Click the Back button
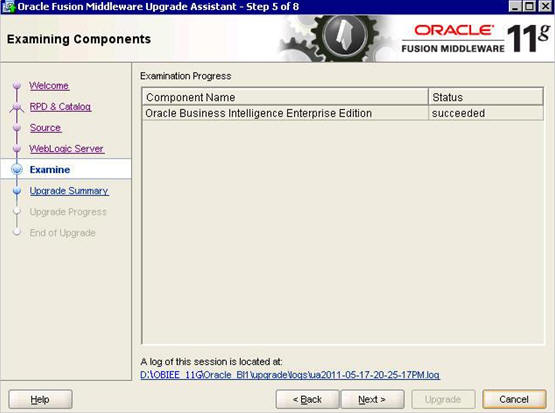555x413 pixels. click(307, 400)
